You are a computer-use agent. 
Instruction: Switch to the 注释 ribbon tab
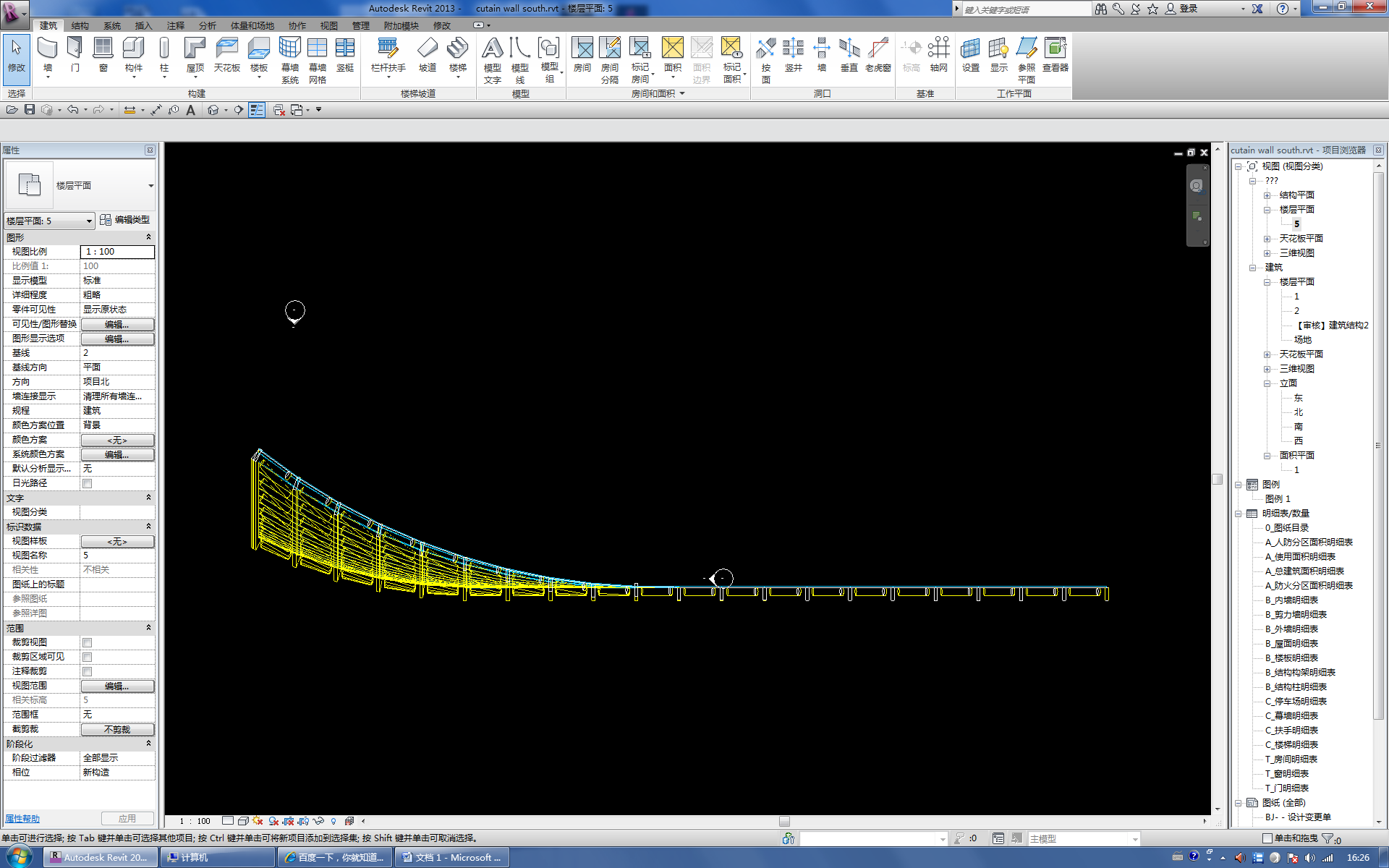175,25
